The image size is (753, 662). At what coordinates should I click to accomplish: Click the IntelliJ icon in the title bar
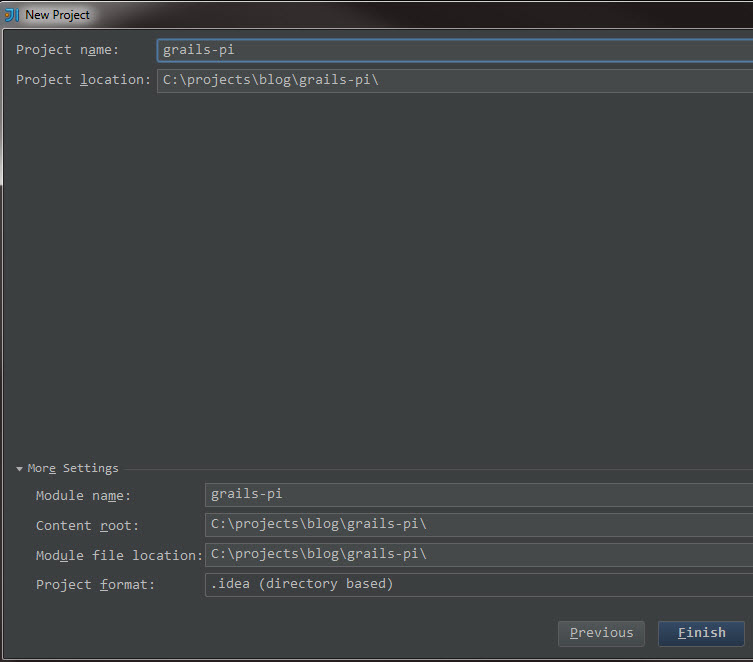(x=12, y=15)
